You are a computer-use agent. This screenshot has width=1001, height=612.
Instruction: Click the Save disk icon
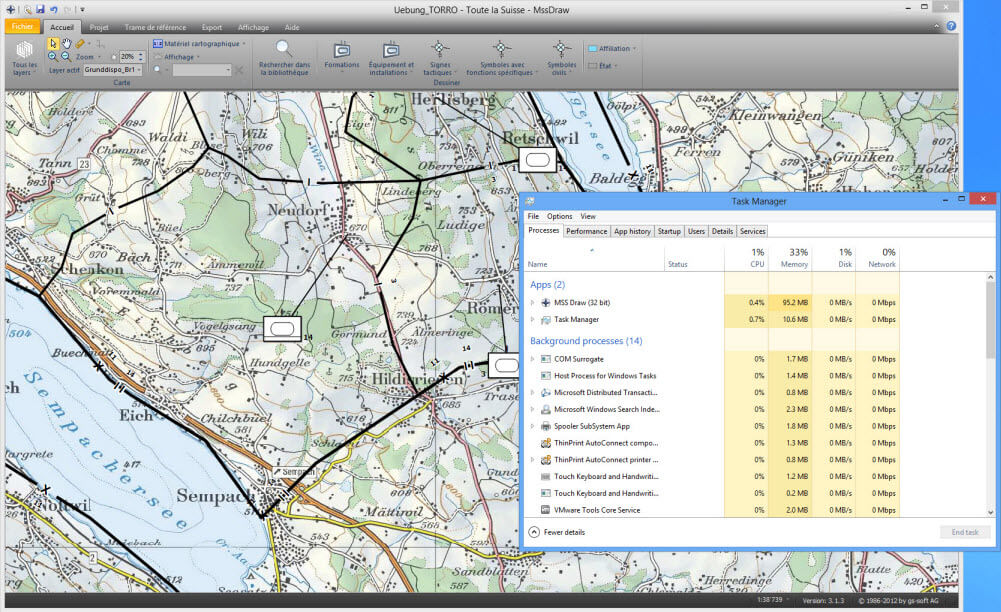[x=40, y=10]
